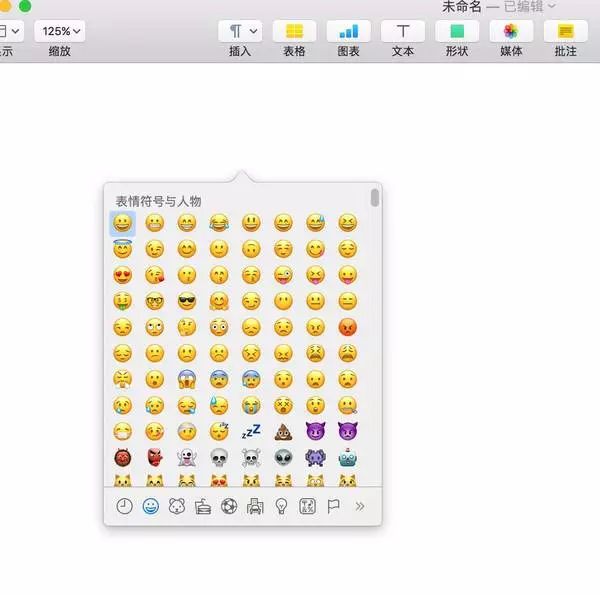
Task: Add a text box with Text button
Action: click(x=403, y=31)
